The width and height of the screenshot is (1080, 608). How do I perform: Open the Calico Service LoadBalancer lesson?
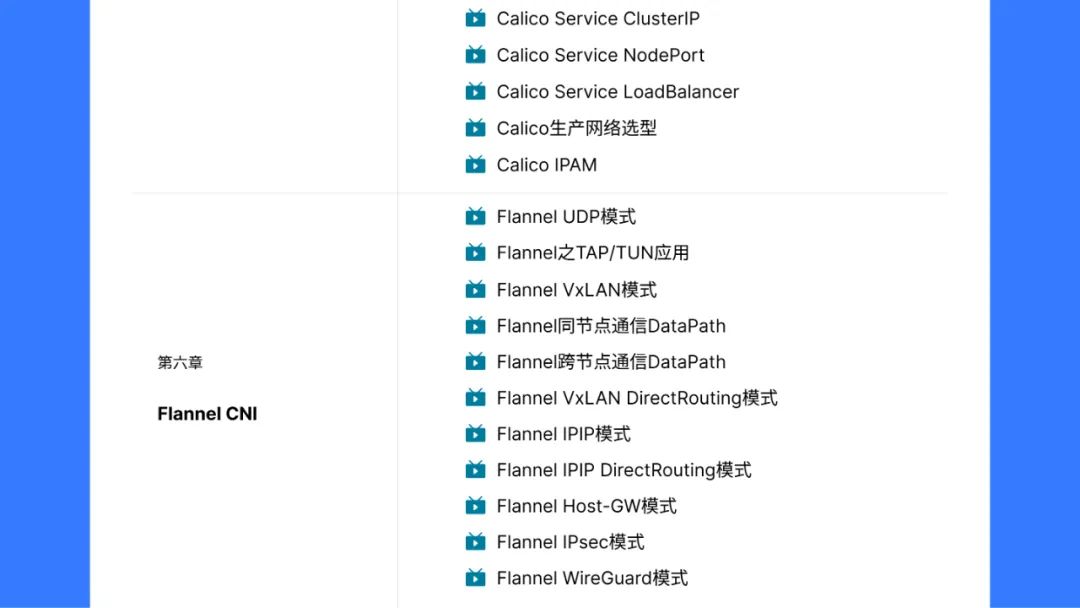[x=617, y=92]
